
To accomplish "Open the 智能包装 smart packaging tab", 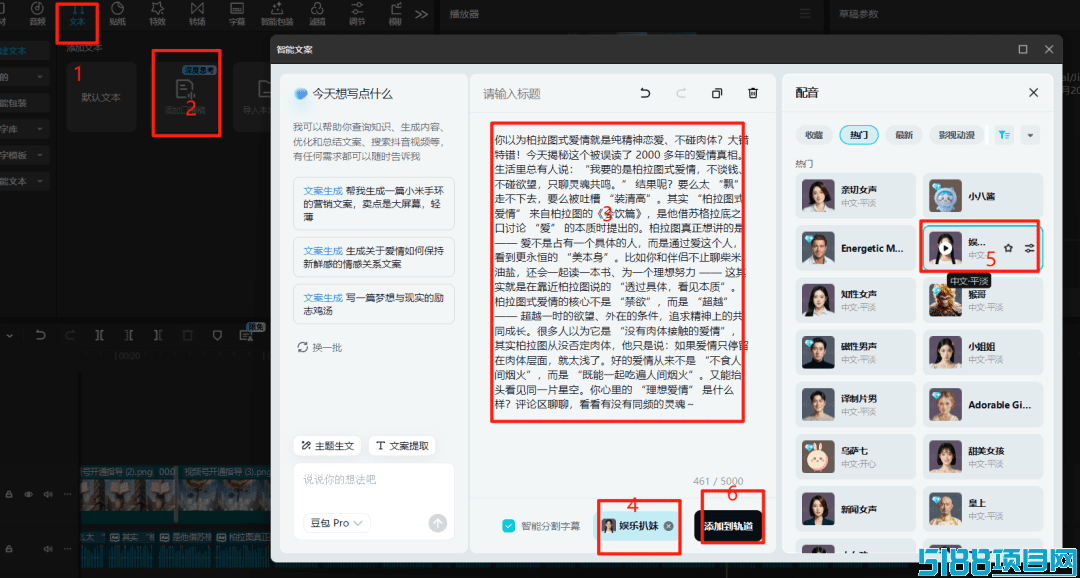I will [277, 14].
